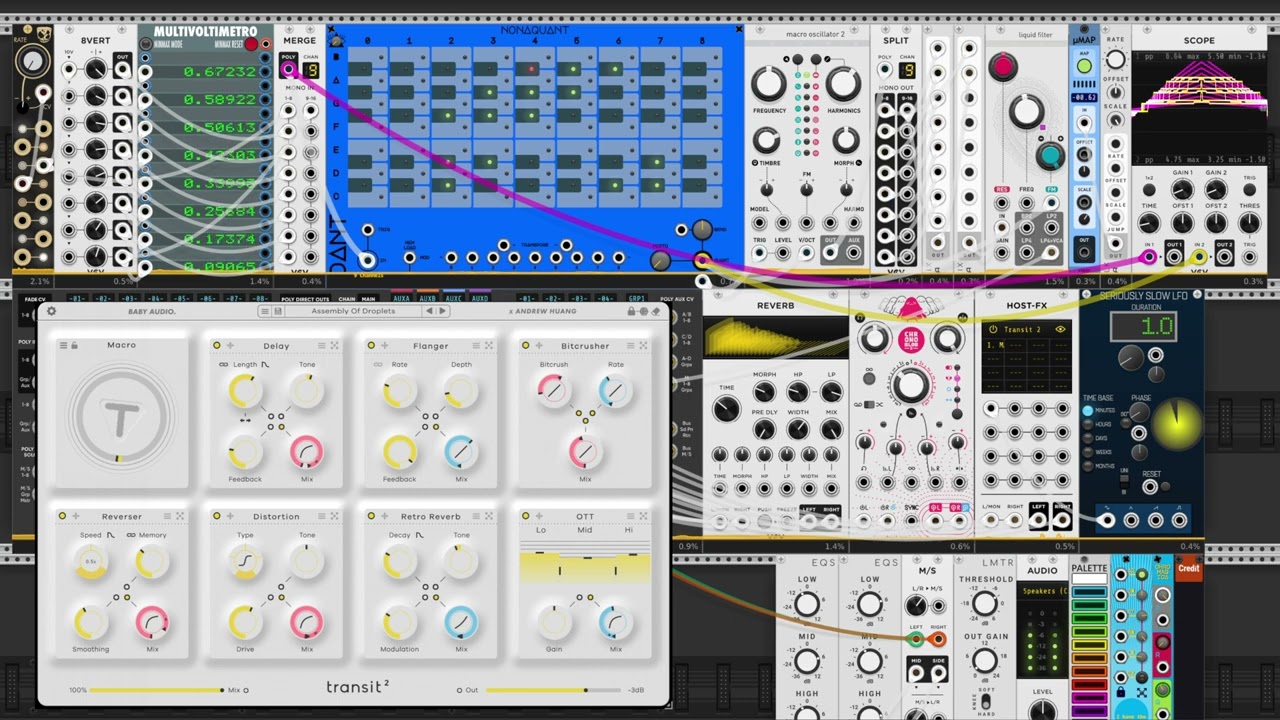
Task: Toggle the Reverser module power button
Action: point(62,516)
